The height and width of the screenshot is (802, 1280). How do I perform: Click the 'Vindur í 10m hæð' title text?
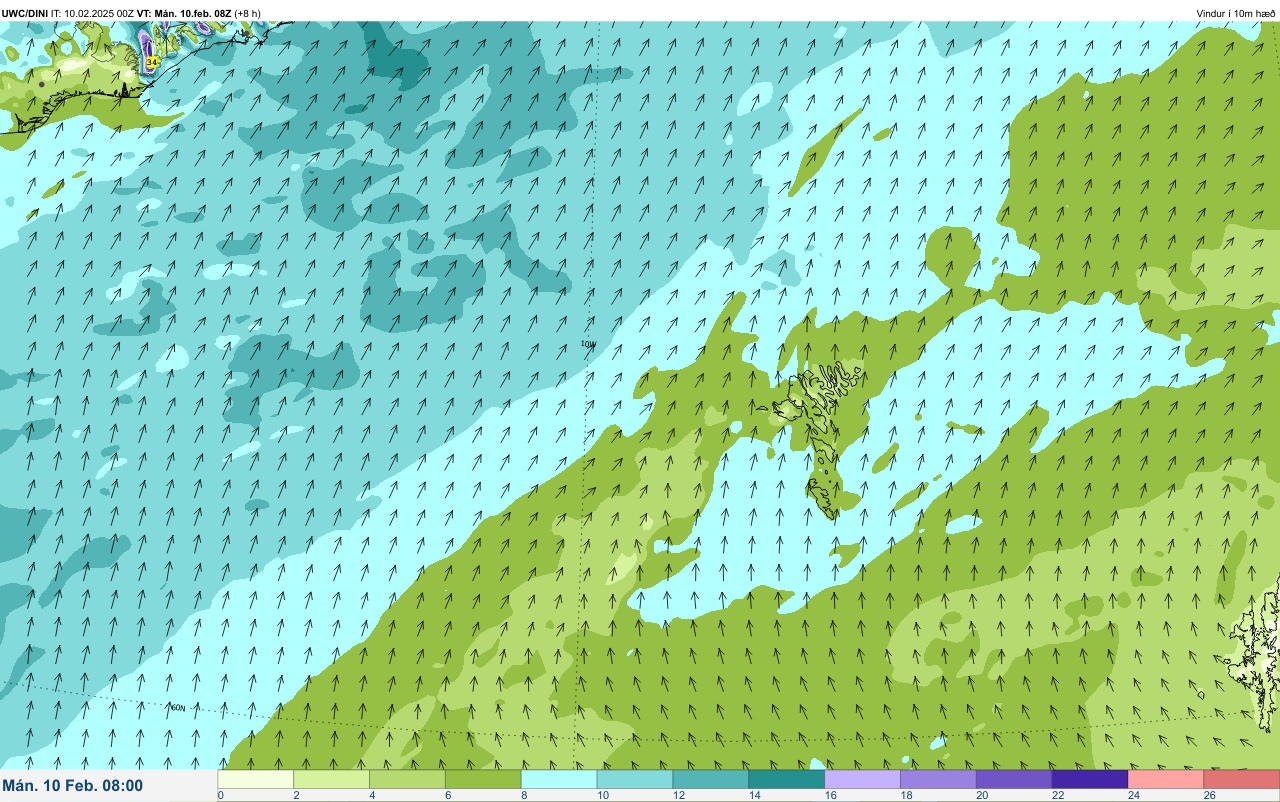tap(1236, 13)
